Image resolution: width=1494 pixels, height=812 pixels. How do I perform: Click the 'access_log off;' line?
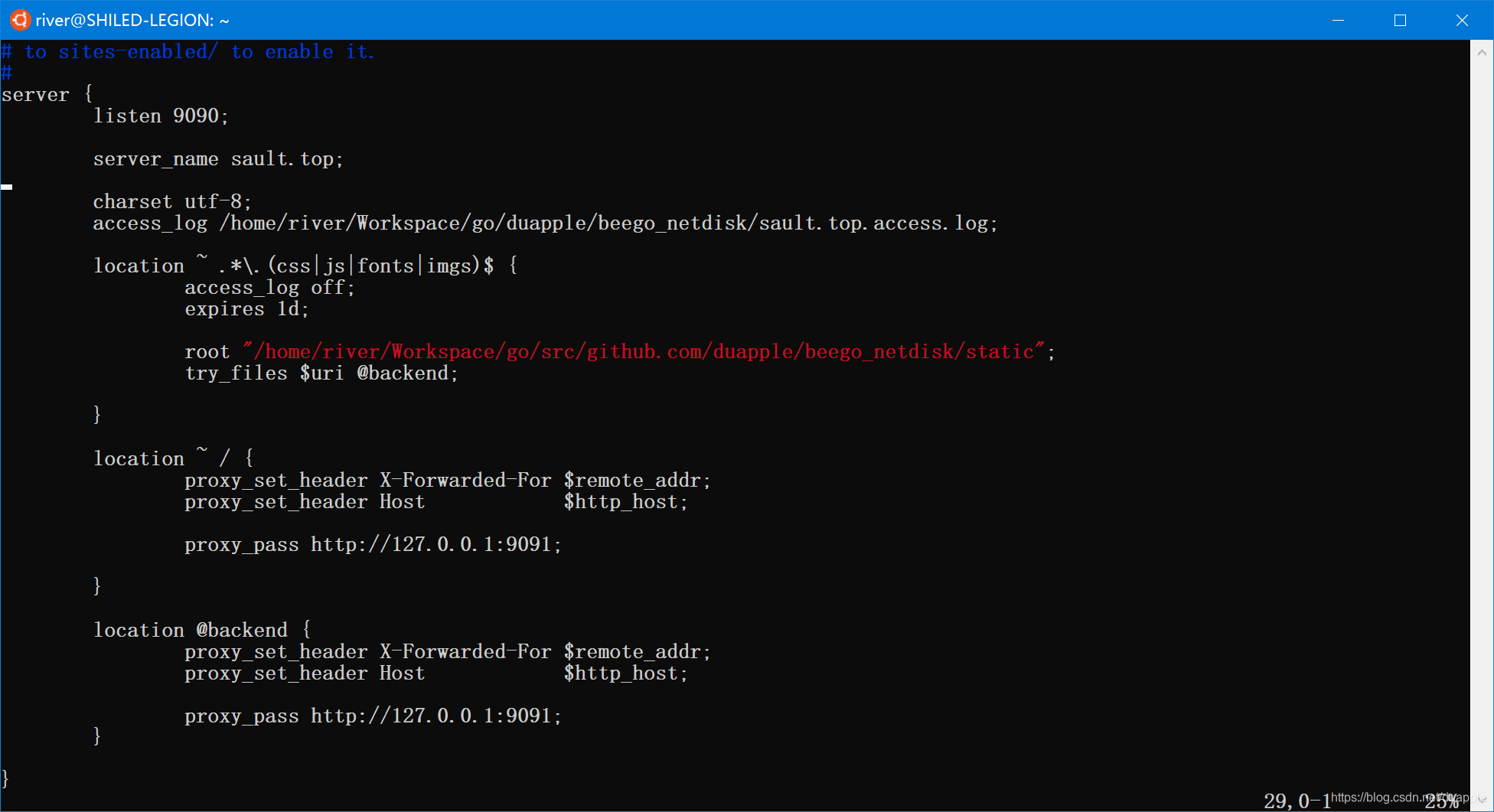269,287
